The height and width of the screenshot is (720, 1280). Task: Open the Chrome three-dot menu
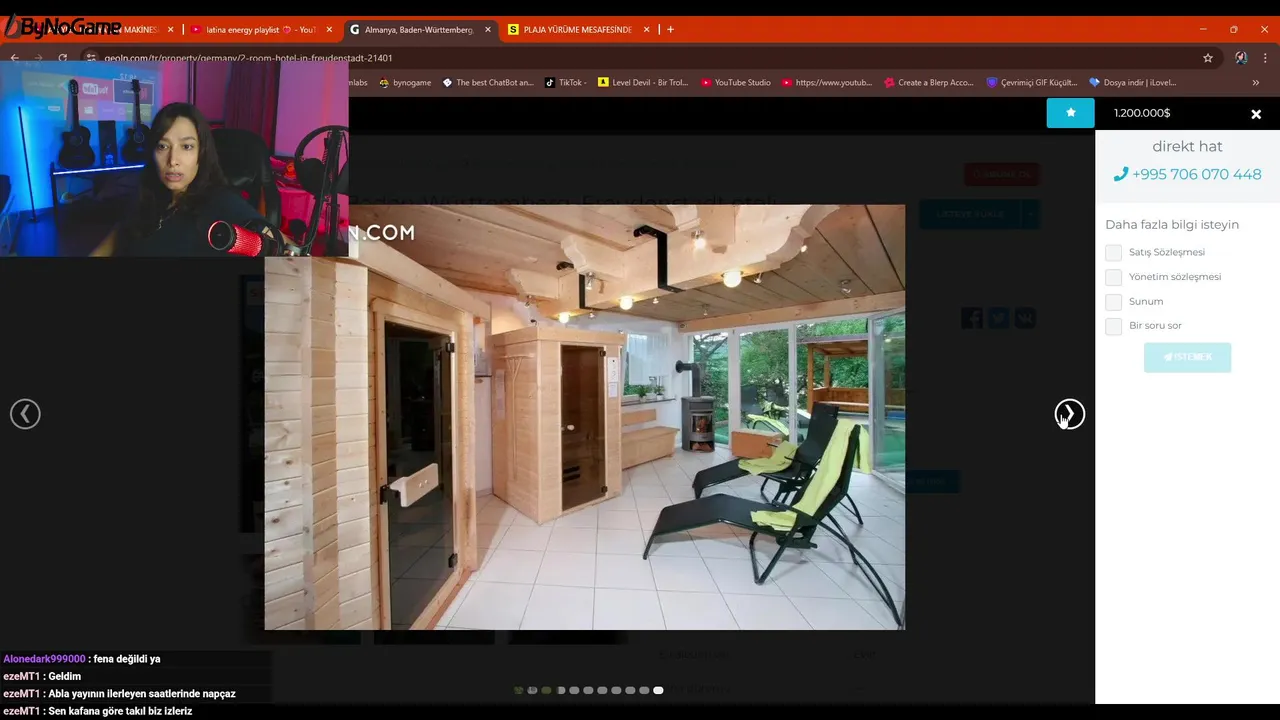point(1265,58)
